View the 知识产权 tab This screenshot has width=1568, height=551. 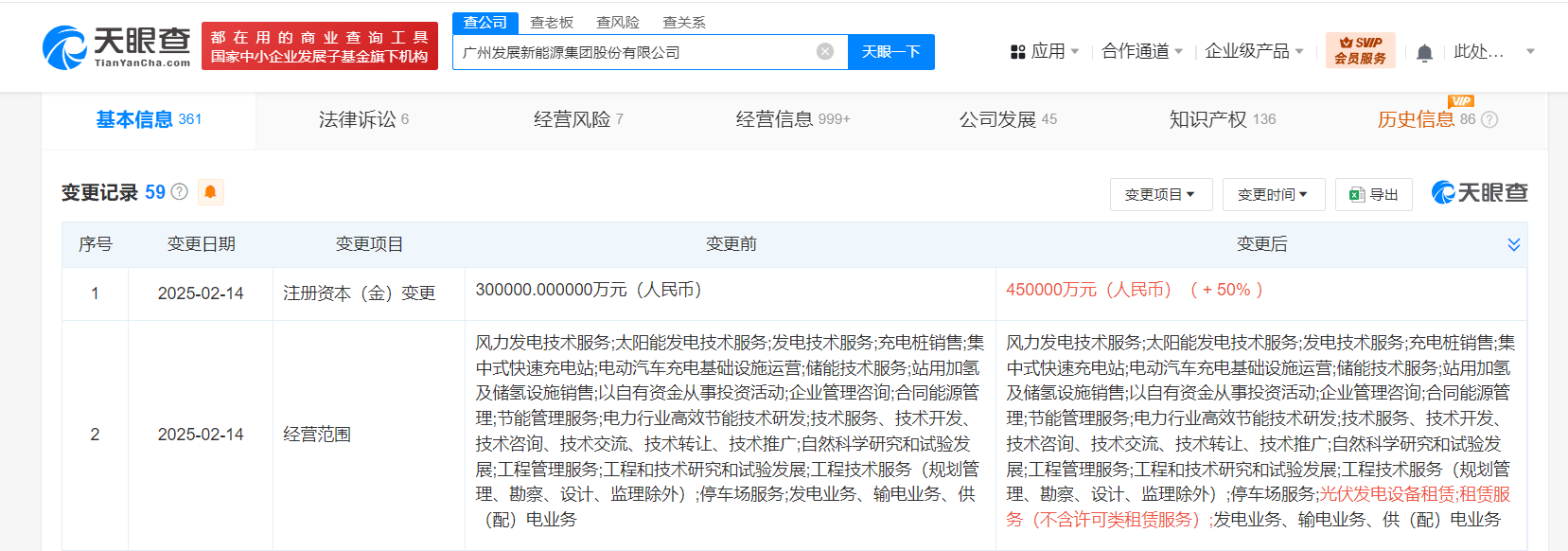[x=1223, y=119]
